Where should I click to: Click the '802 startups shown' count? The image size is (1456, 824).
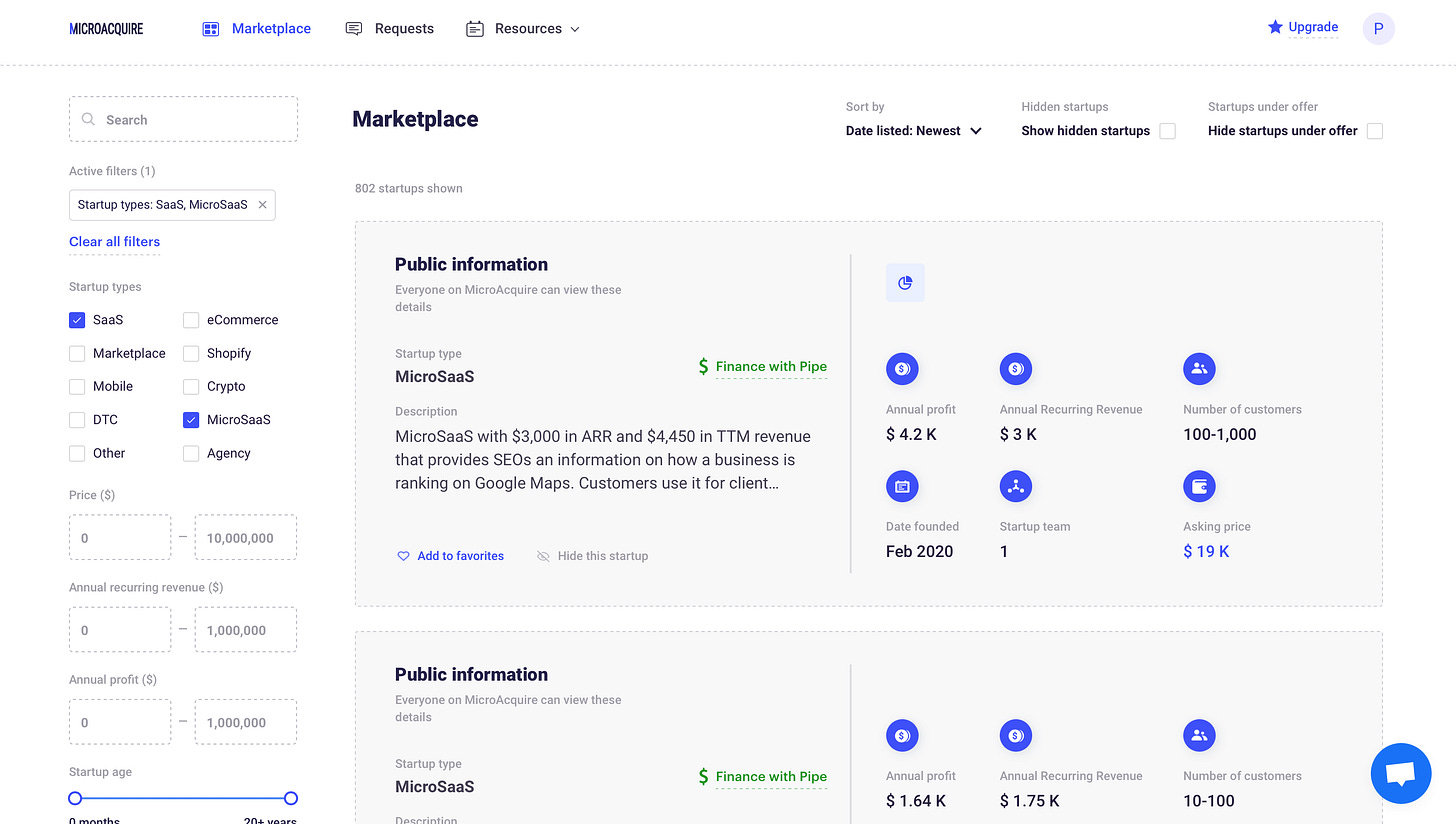tap(409, 188)
